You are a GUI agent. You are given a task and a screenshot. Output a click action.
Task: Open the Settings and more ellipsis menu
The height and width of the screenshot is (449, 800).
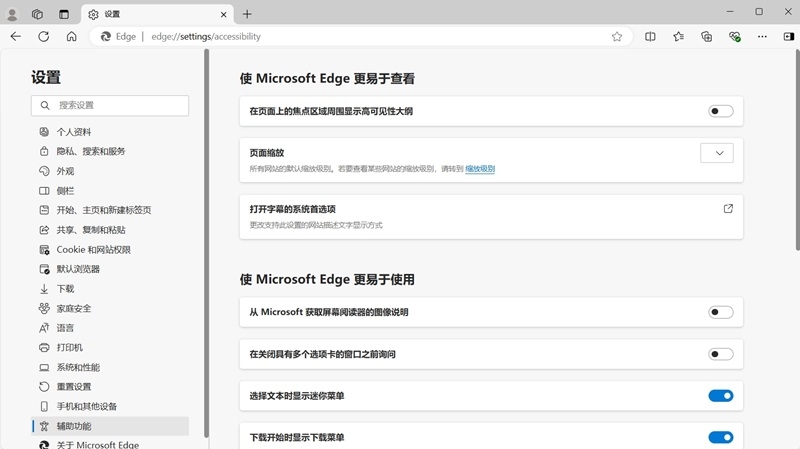pyautogui.click(x=762, y=36)
